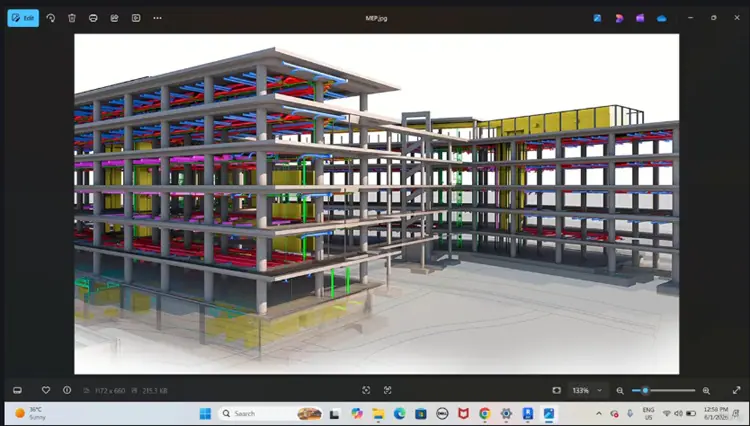The height and width of the screenshot is (426, 750).
Task: Open Google Chrome from the taskbar
Action: pos(485,414)
